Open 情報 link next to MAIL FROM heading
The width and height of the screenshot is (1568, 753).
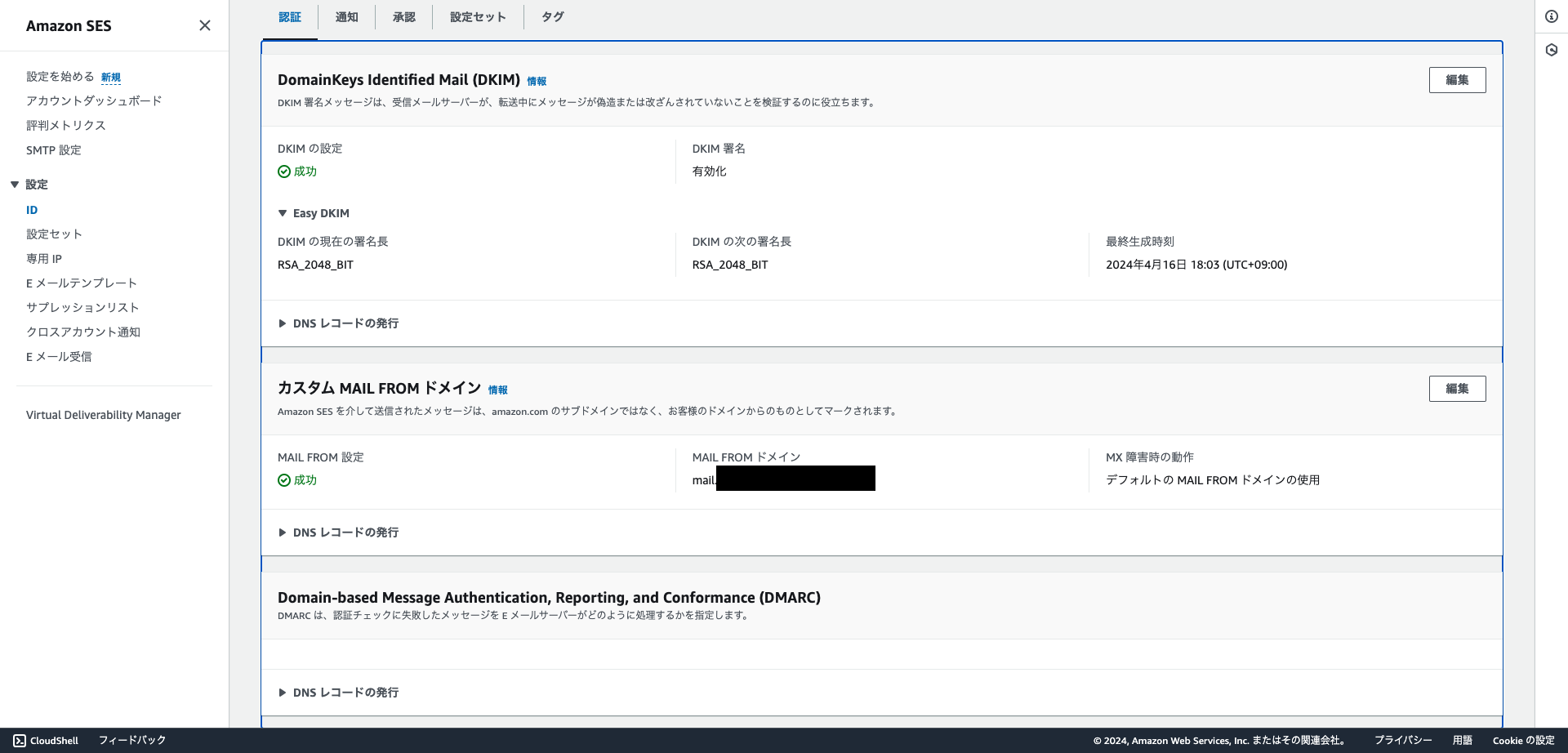(498, 390)
